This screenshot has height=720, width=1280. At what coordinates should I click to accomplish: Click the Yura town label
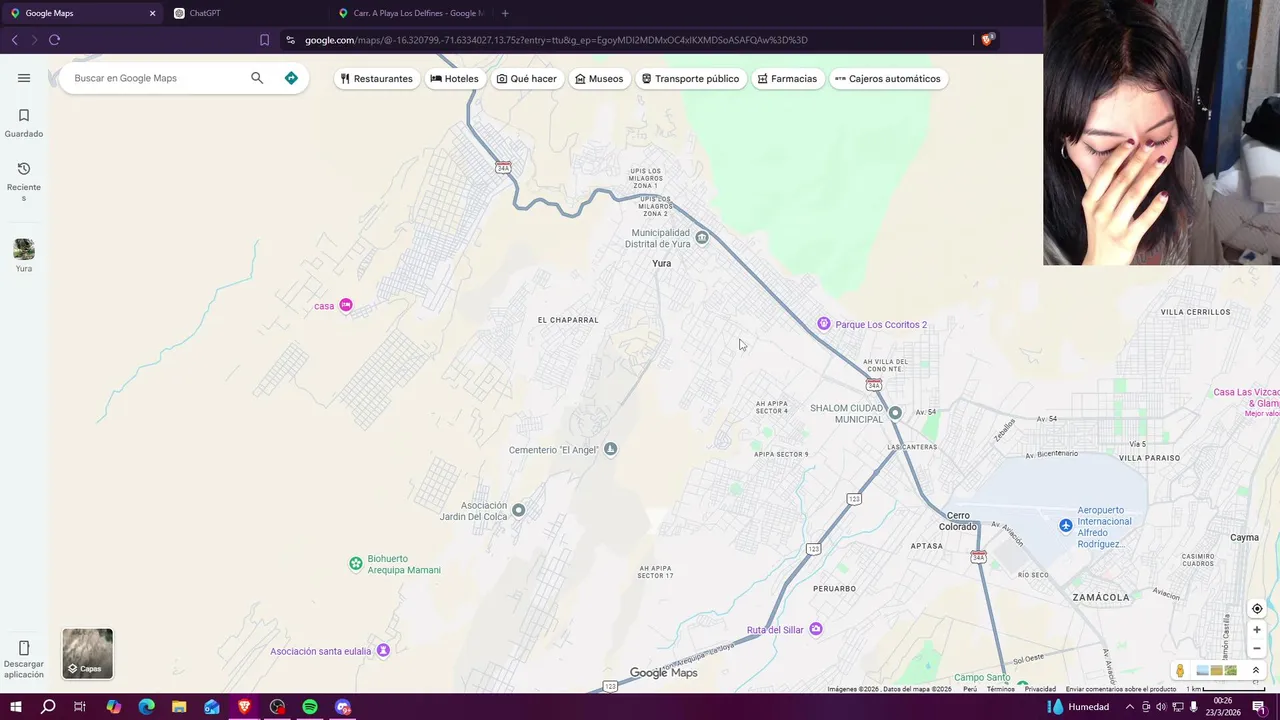[661, 263]
